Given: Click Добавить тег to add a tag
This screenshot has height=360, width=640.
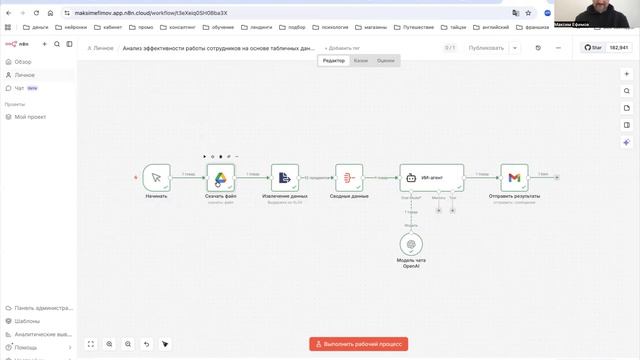Looking at the screenshot, I should 342,48.
